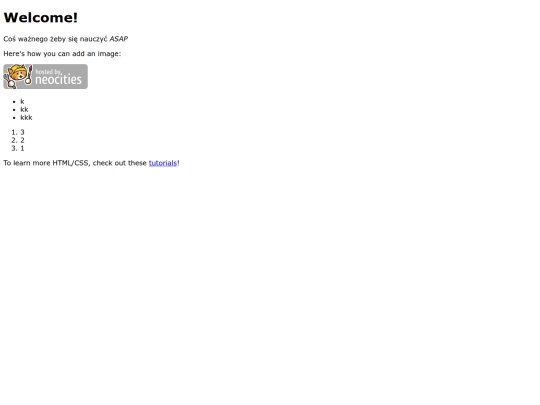The image size is (540, 405).
Task: Click the 'Here's how you can add an image' text
Action: 62,54
